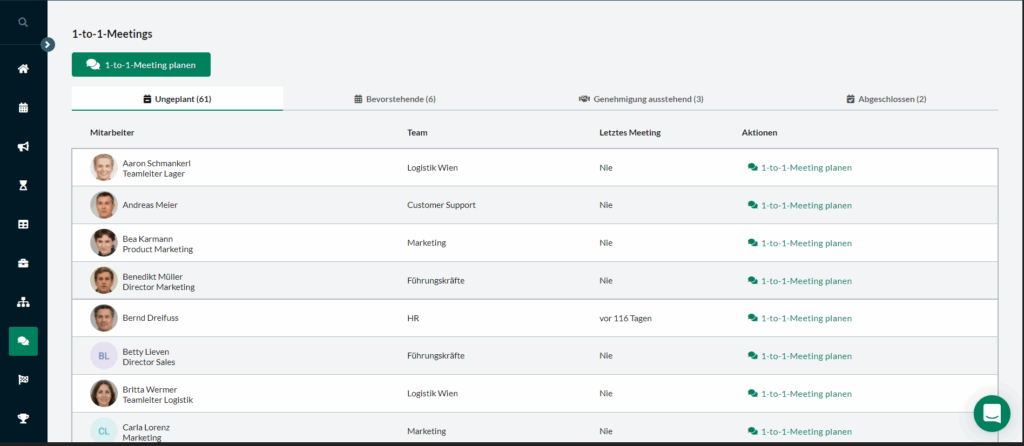Open the Abgeschlossen (2) tab

(x=886, y=99)
